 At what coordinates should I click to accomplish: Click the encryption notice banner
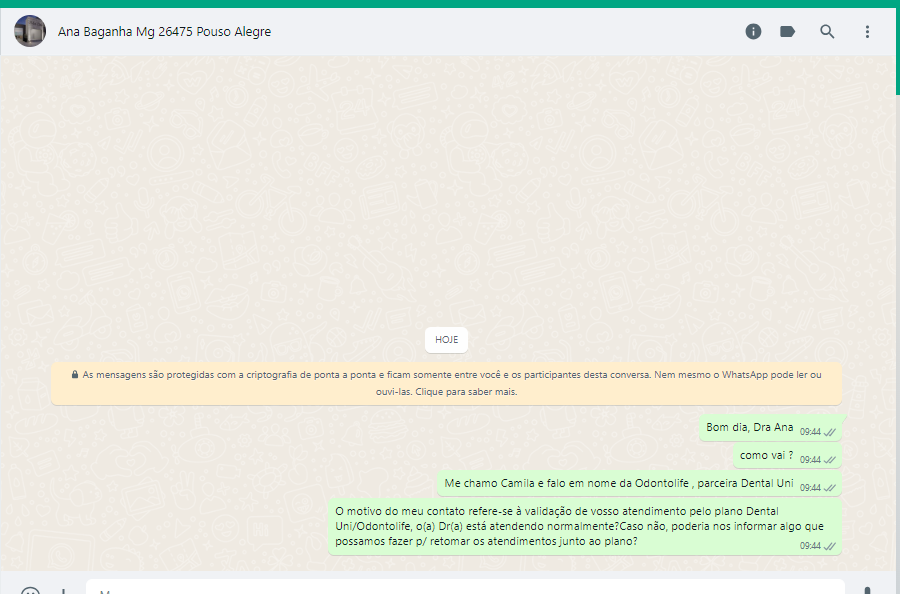point(447,383)
